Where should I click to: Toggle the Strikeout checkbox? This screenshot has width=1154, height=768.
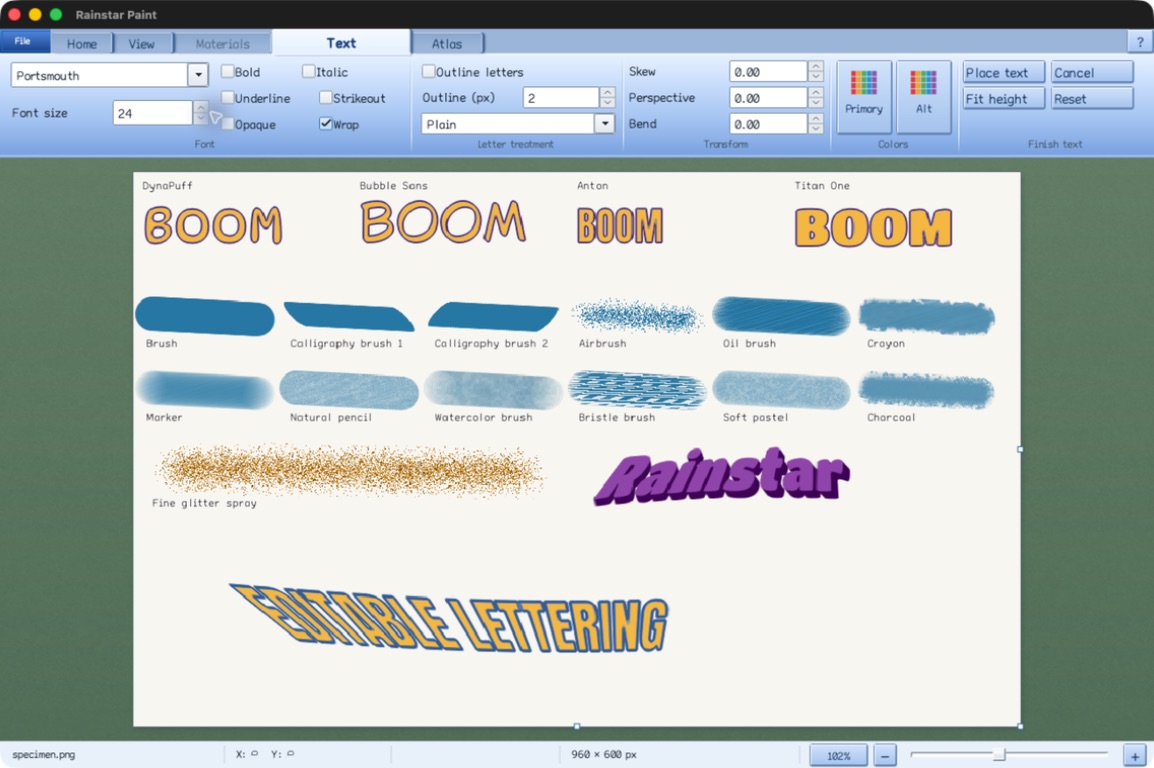pos(326,97)
